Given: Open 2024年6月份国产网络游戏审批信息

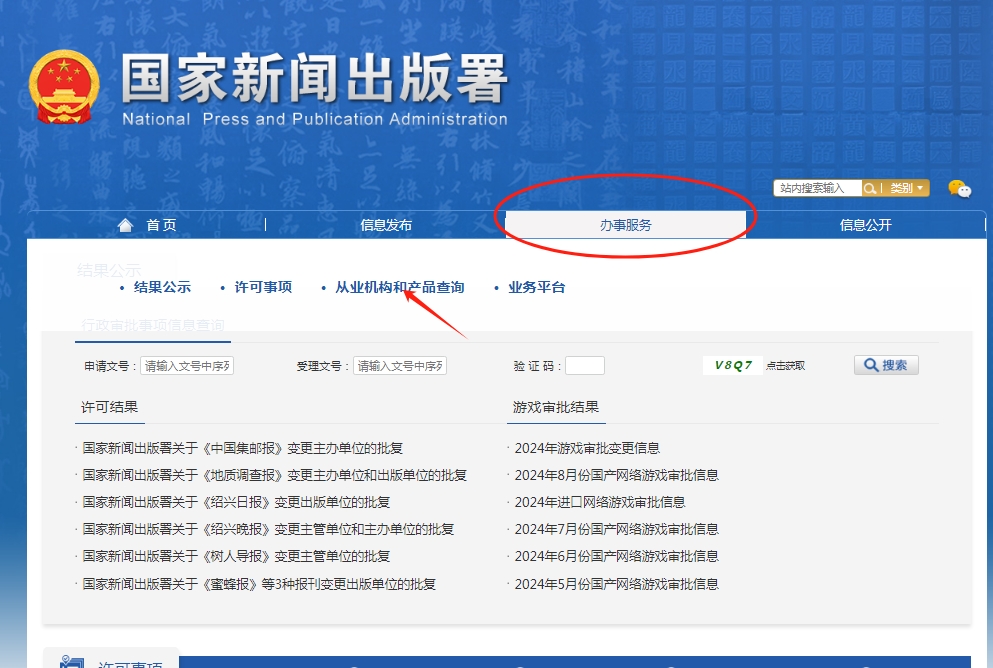Looking at the screenshot, I should 616,557.
